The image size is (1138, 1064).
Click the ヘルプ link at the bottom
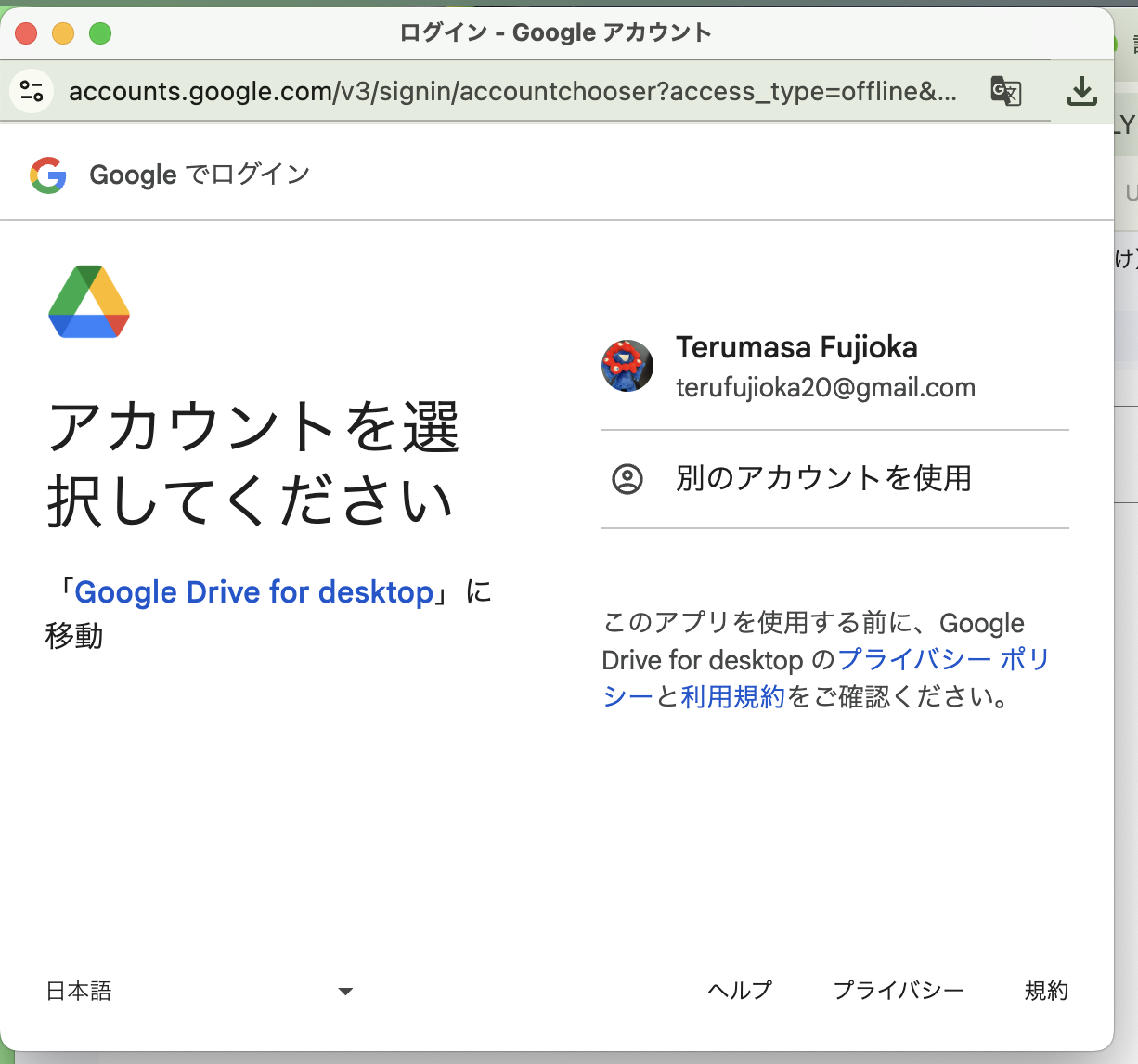739,990
